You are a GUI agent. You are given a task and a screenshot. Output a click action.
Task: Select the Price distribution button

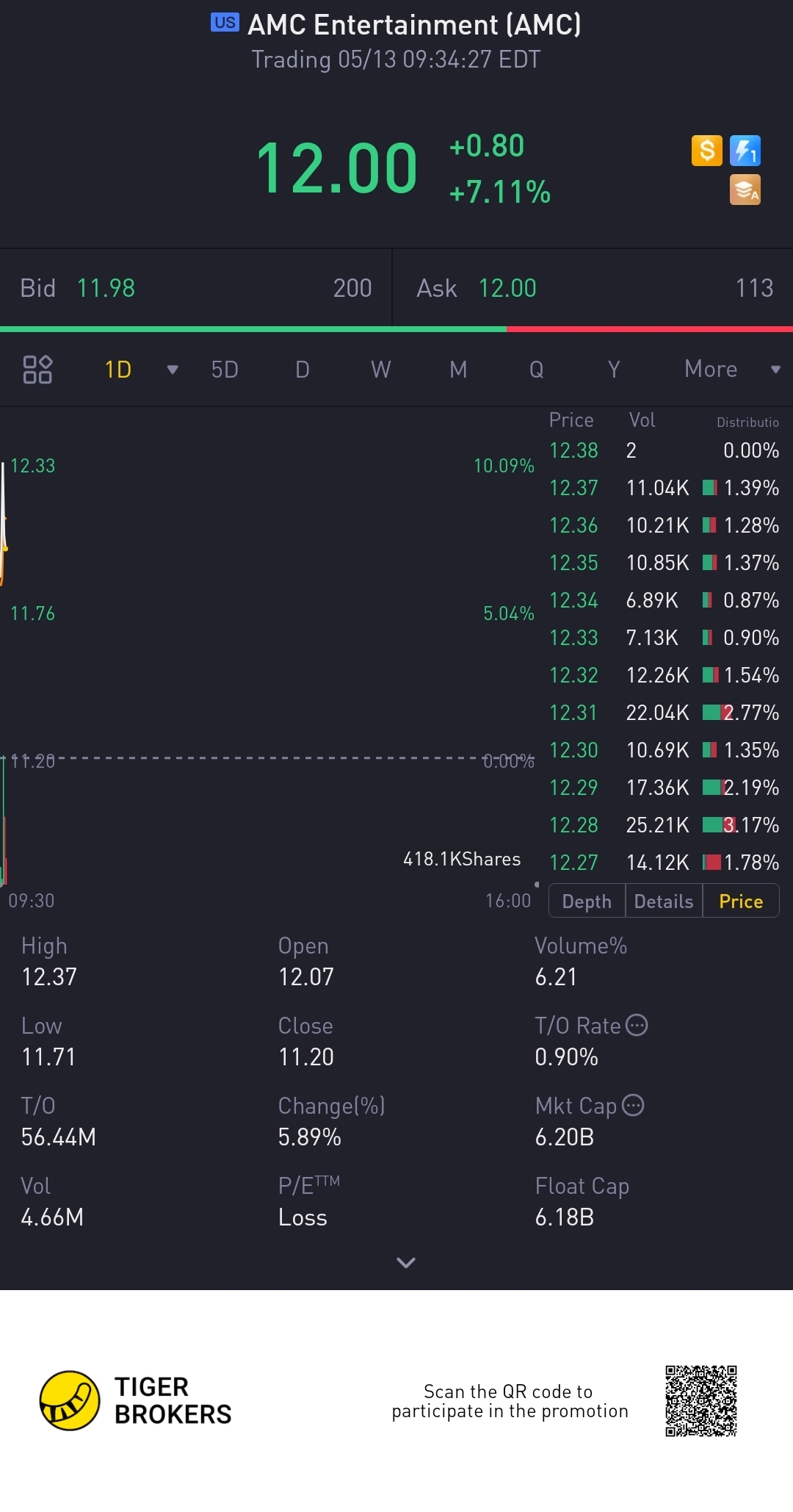tap(741, 901)
